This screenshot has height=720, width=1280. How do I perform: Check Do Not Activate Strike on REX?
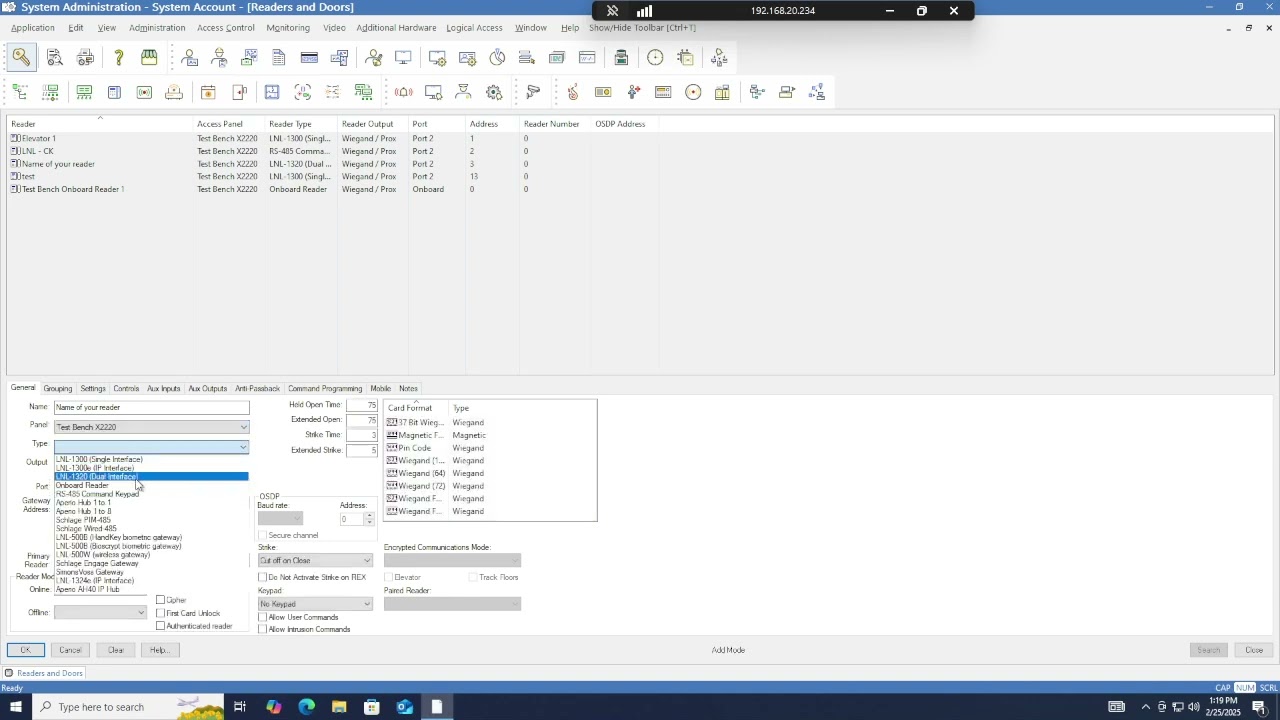(x=262, y=577)
